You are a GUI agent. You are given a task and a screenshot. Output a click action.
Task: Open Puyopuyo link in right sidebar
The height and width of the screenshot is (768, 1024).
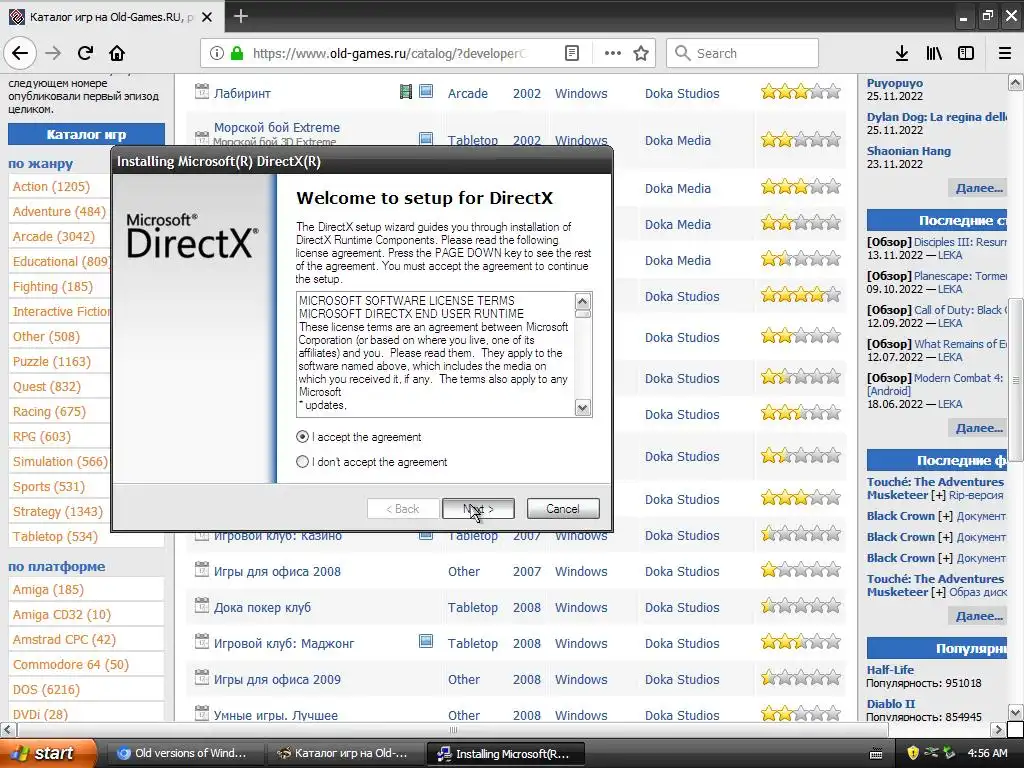point(895,83)
